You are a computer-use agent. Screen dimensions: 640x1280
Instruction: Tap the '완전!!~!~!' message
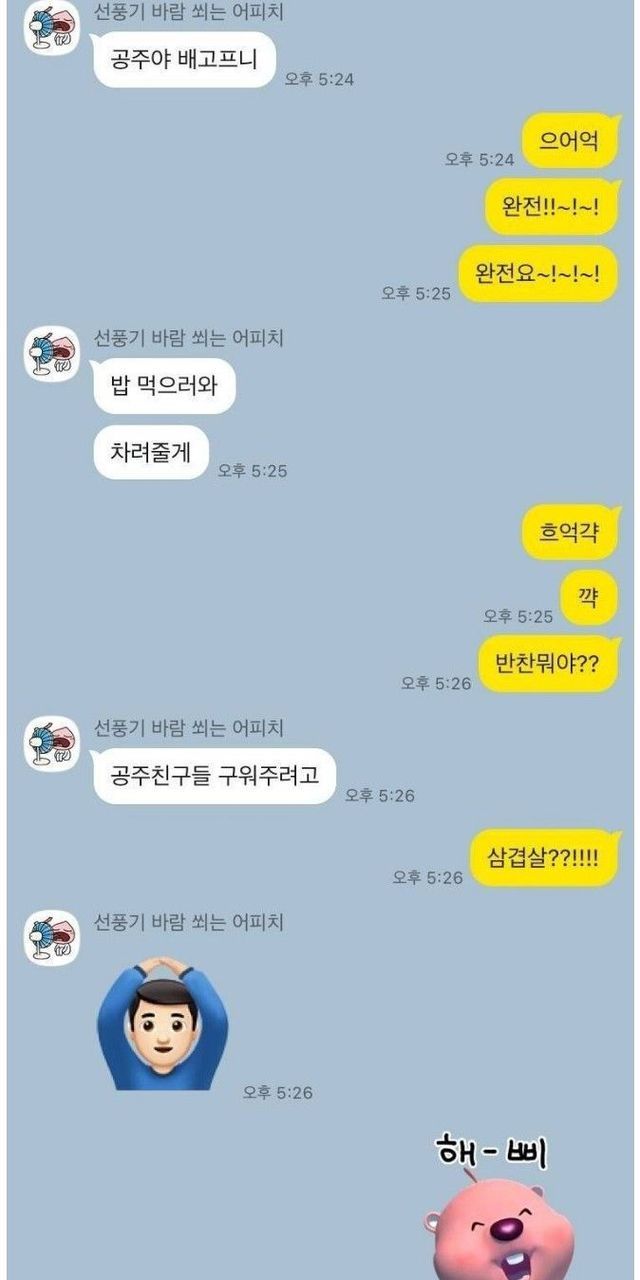pyautogui.click(x=552, y=207)
